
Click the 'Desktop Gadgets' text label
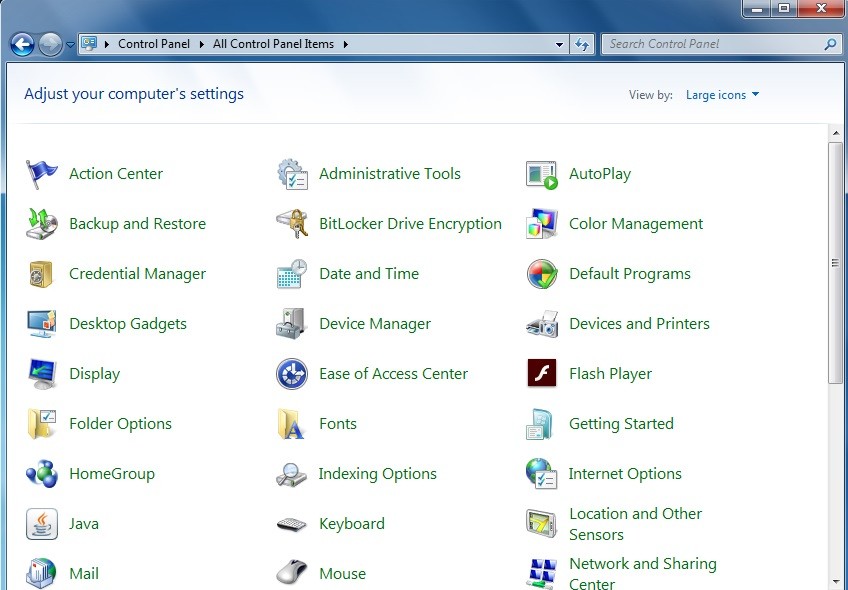pos(128,324)
